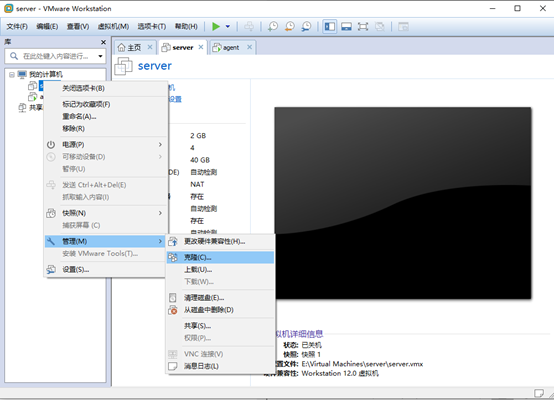Image resolution: width=554 pixels, height=400 pixels.
Task: Click the 管理(M) menu entry
Action: pyautogui.click(x=106, y=241)
